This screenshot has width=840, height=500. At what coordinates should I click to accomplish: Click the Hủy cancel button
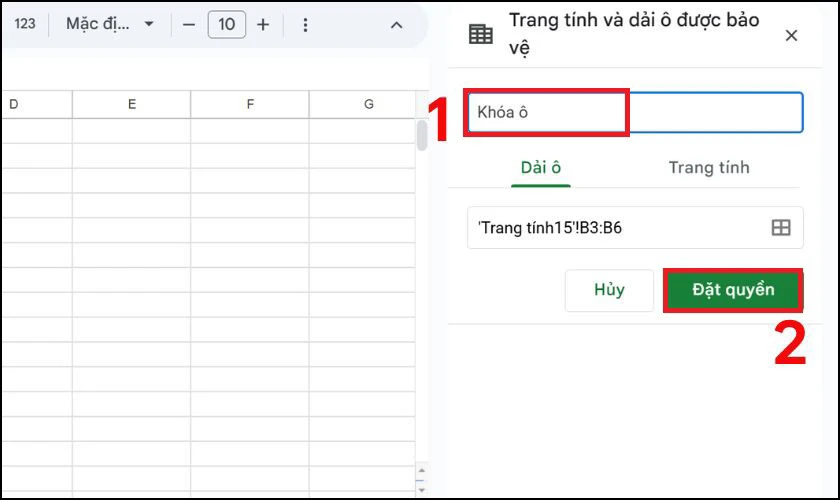click(609, 290)
